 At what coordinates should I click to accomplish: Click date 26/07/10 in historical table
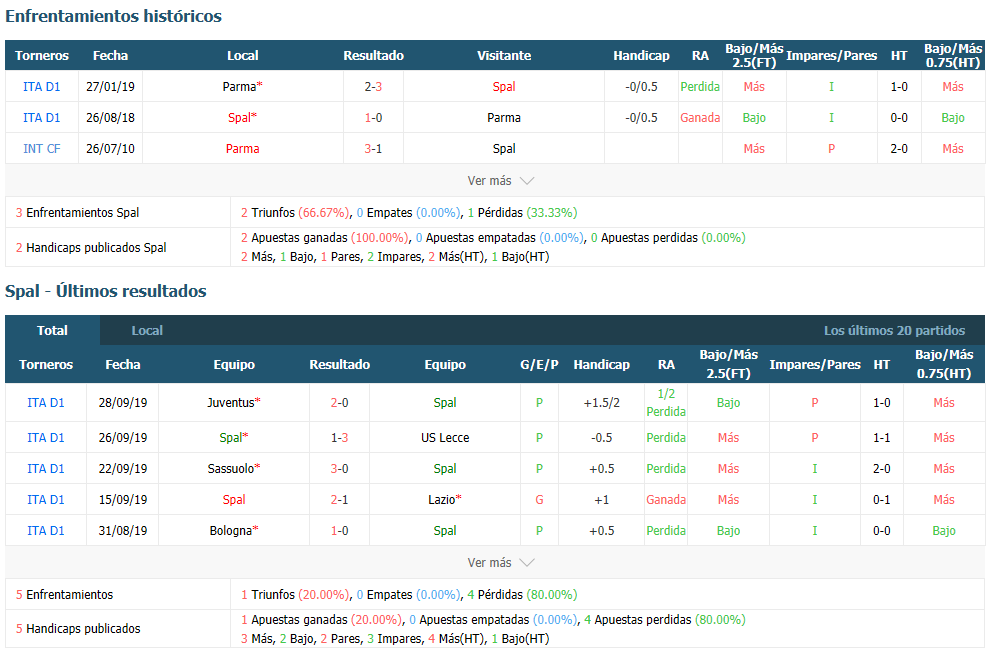pos(110,149)
